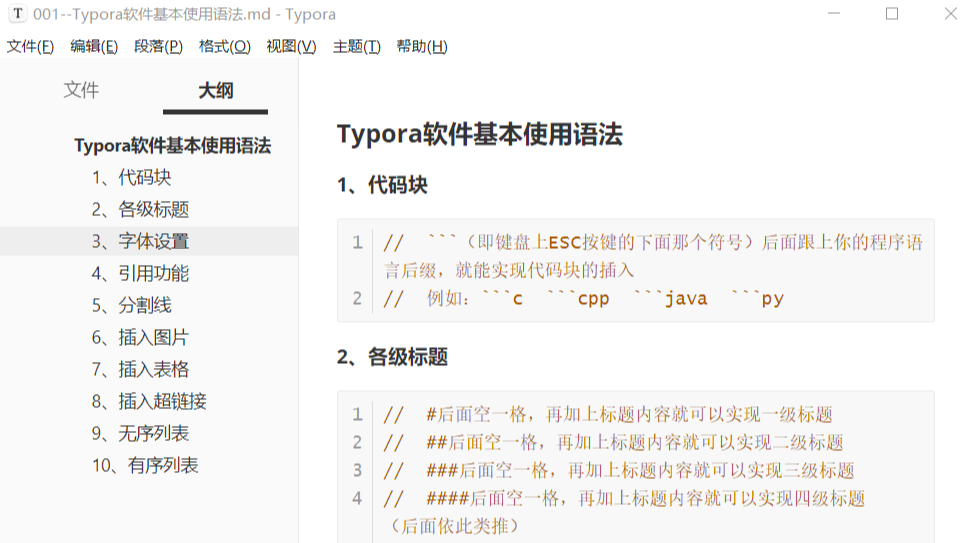
Task: Open the 格式(O) menu
Action: (224, 47)
